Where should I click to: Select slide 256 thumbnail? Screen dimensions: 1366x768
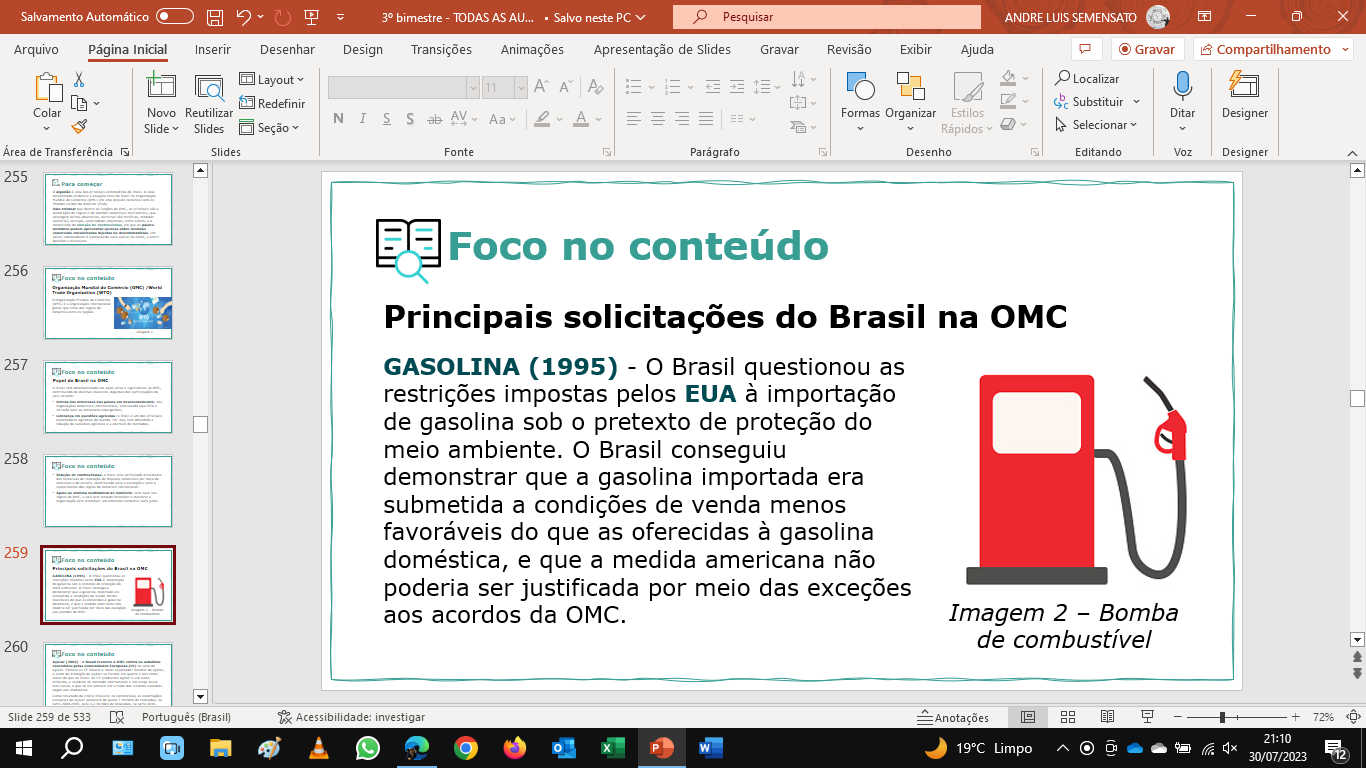tap(108, 303)
